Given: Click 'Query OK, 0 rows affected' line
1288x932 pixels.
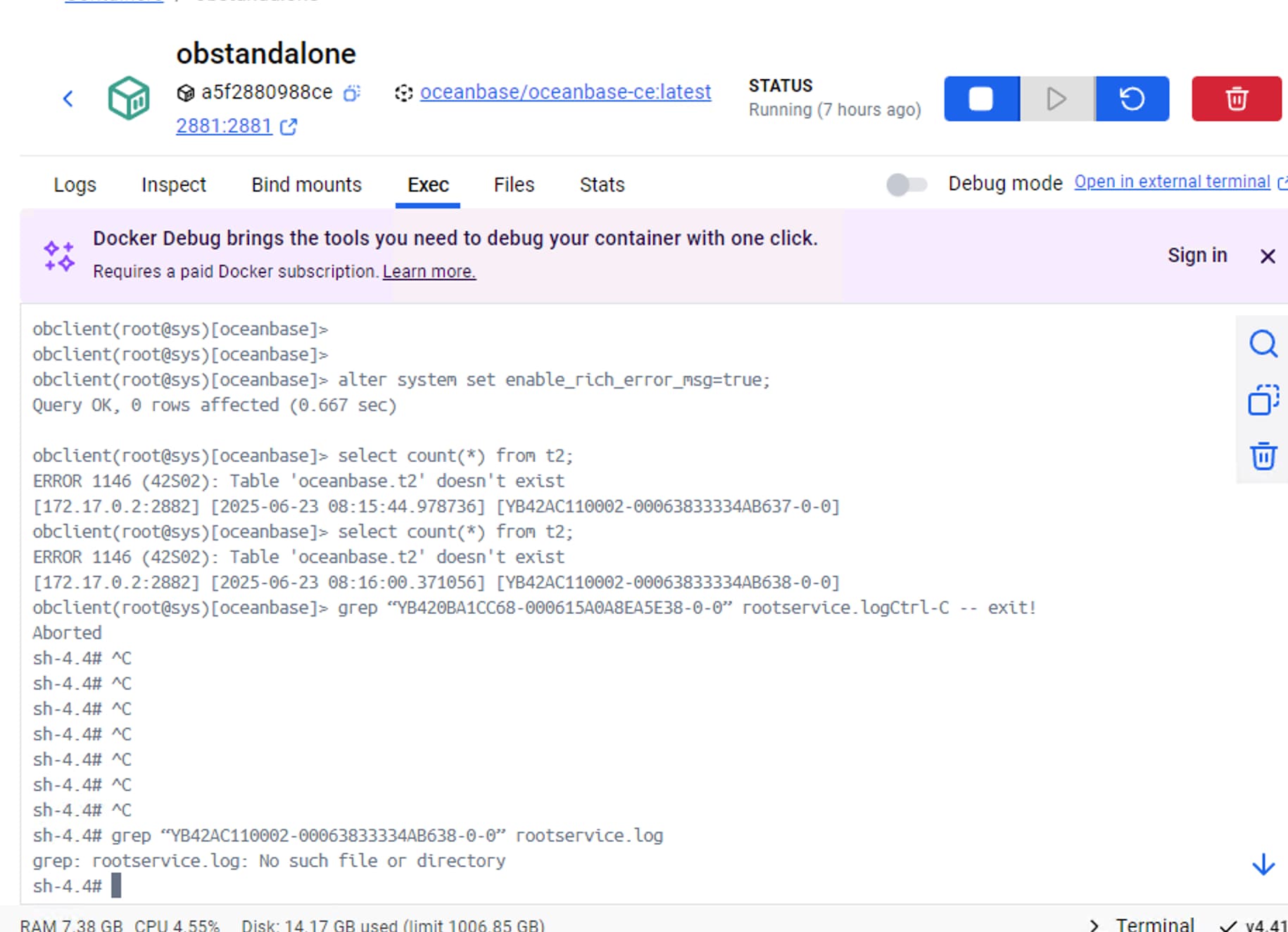Looking at the screenshot, I should coord(215,405).
